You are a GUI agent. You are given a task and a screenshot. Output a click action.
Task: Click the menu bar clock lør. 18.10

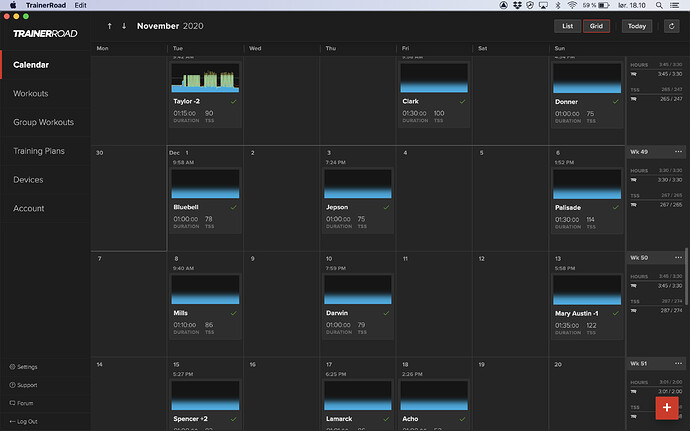click(x=631, y=5)
